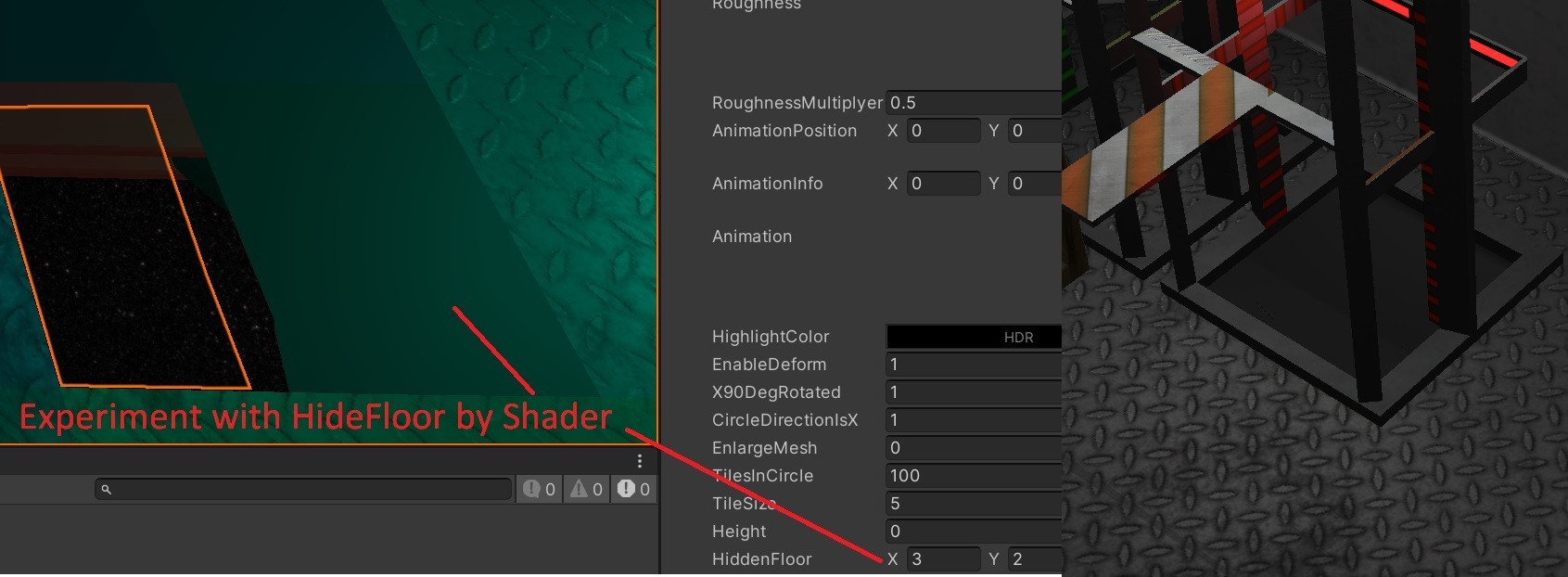Toggle info message filter in console
1568x577 pixels.
click(x=539, y=489)
